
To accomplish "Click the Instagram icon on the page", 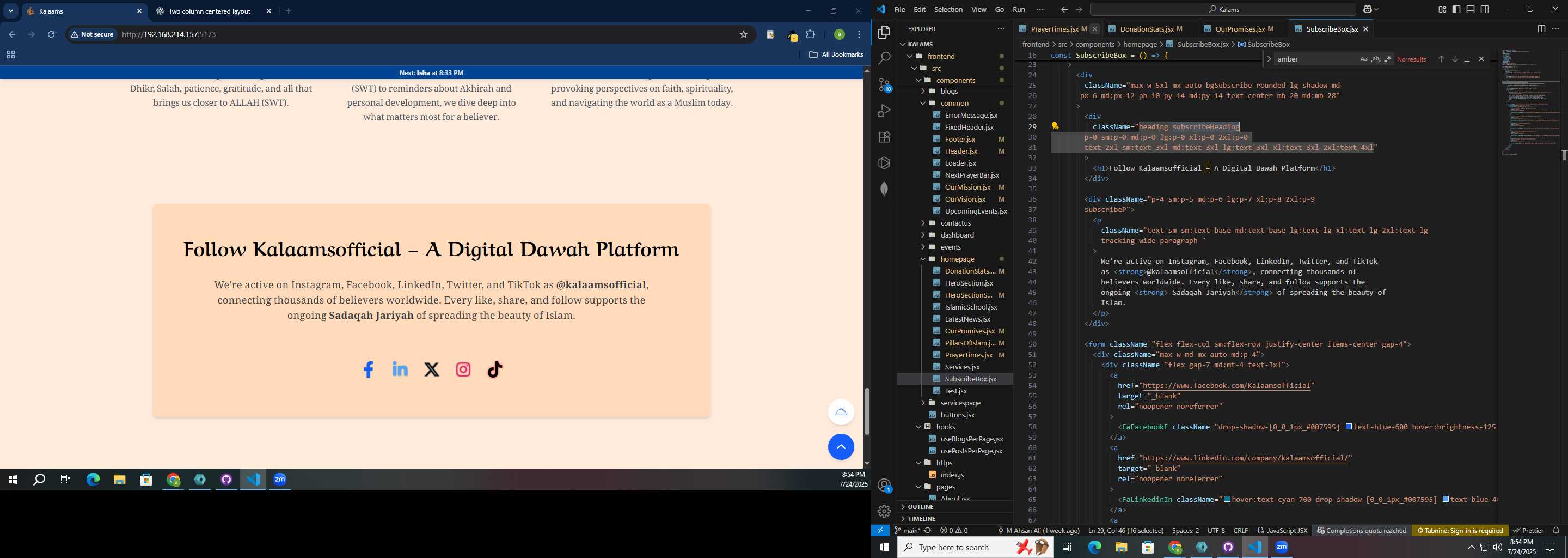I will pyautogui.click(x=463, y=369).
